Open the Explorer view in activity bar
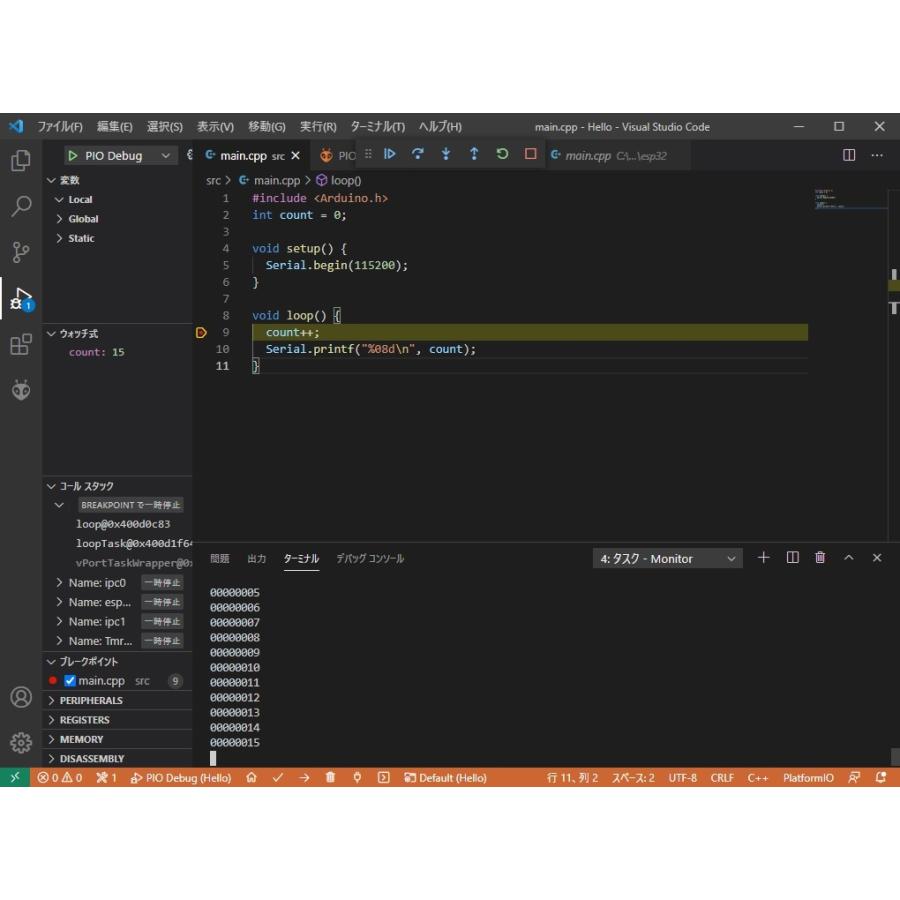Image resolution: width=900 pixels, height=900 pixels. pos(20,161)
